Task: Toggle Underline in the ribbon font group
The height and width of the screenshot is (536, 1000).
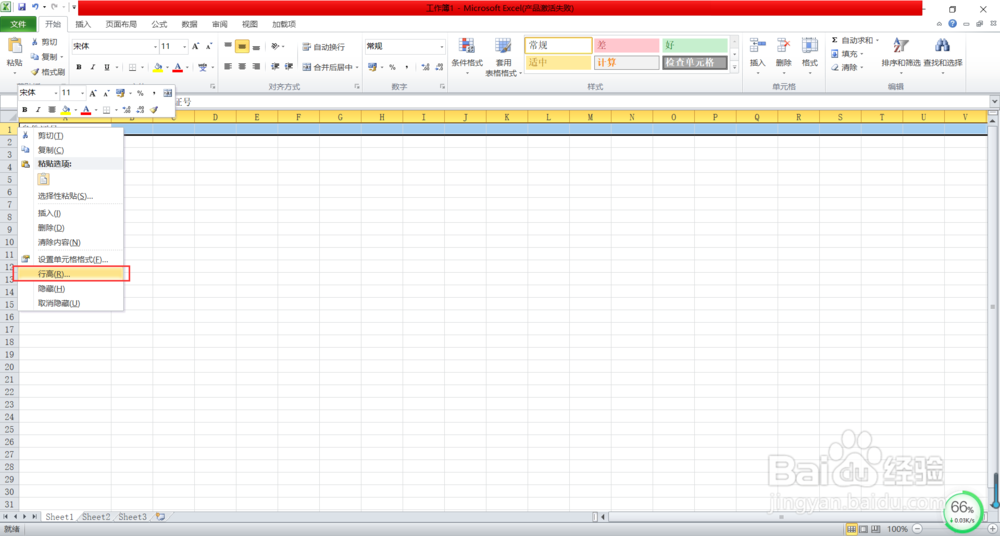Action: pos(107,67)
